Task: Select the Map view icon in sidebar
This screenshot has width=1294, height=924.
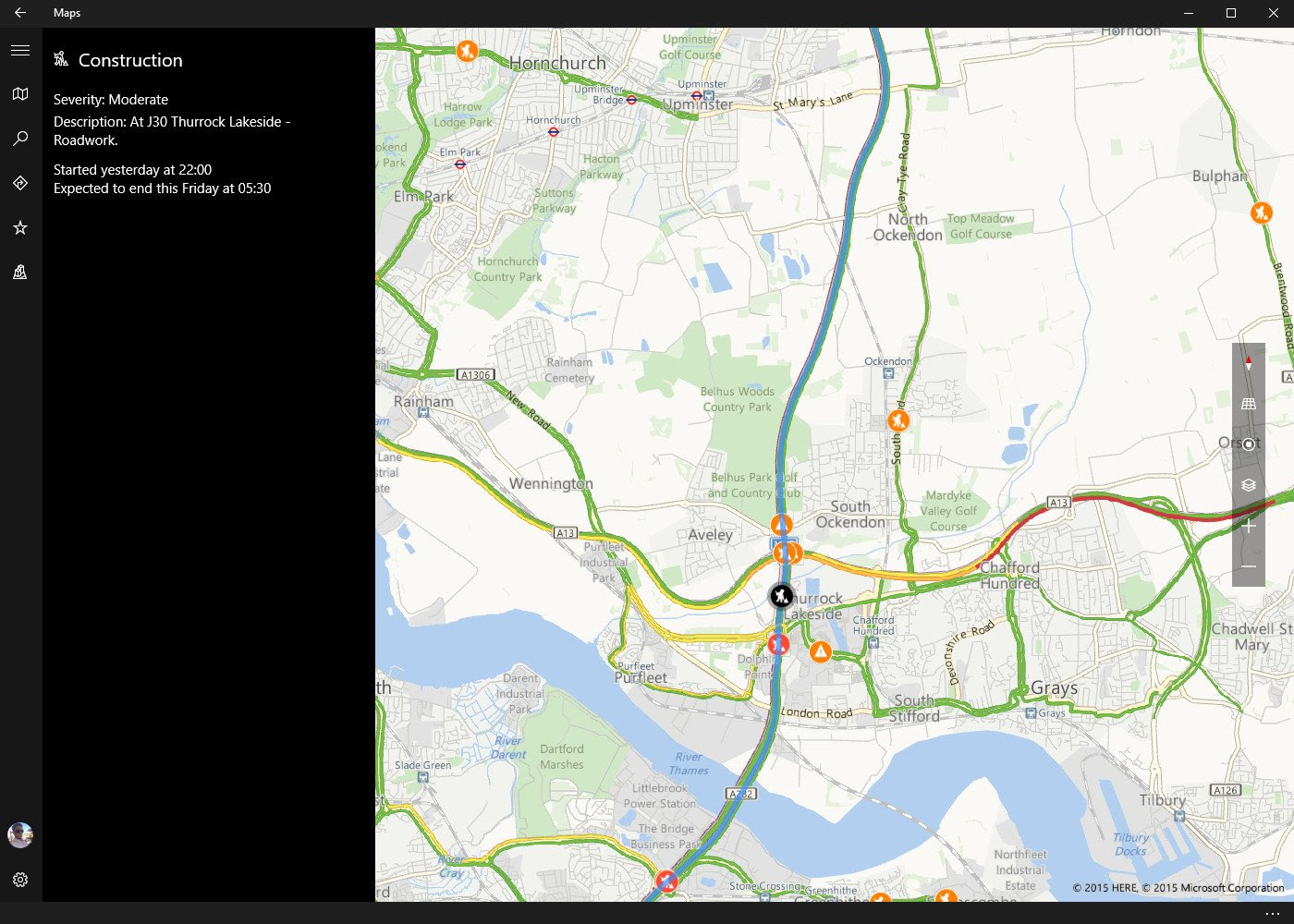Action: (x=20, y=94)
